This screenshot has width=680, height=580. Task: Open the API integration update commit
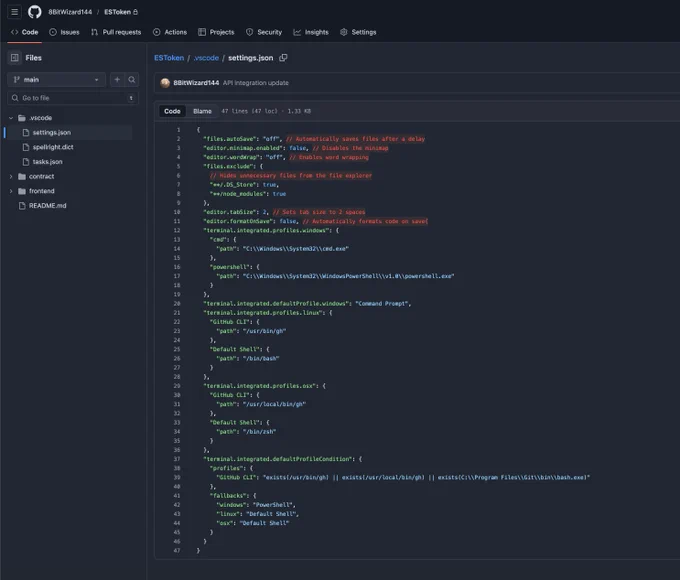[256, 83]
